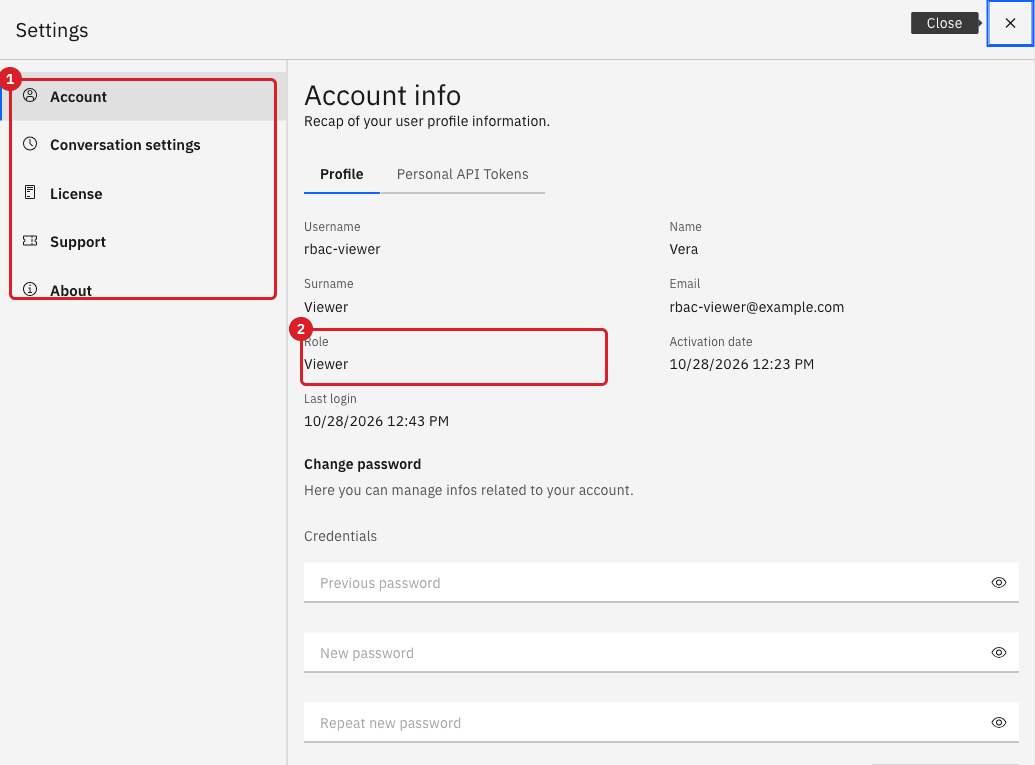Click the username value rbac-viewer

tap(342, 249)
